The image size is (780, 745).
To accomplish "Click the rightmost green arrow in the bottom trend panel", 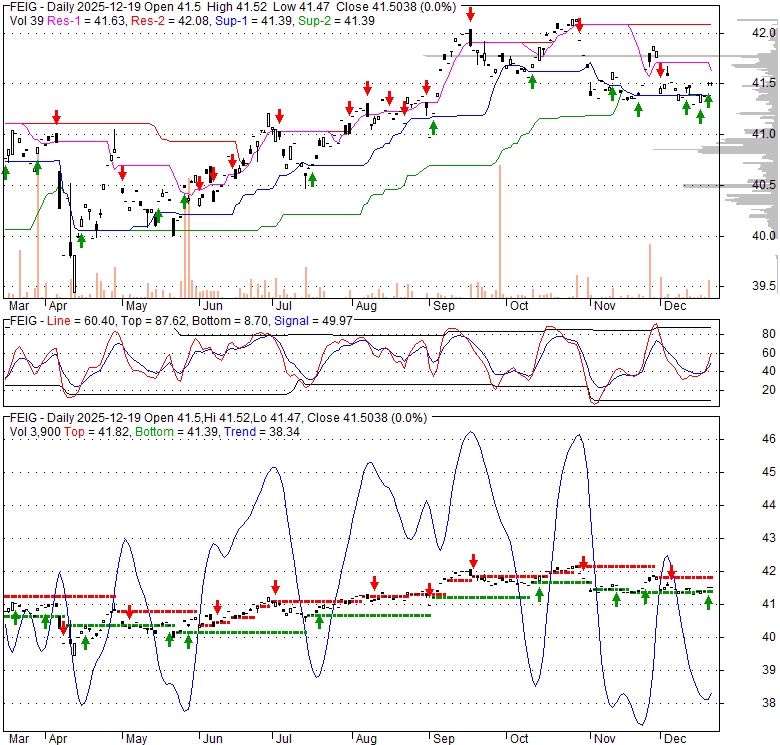I will [x=708, y=602].
